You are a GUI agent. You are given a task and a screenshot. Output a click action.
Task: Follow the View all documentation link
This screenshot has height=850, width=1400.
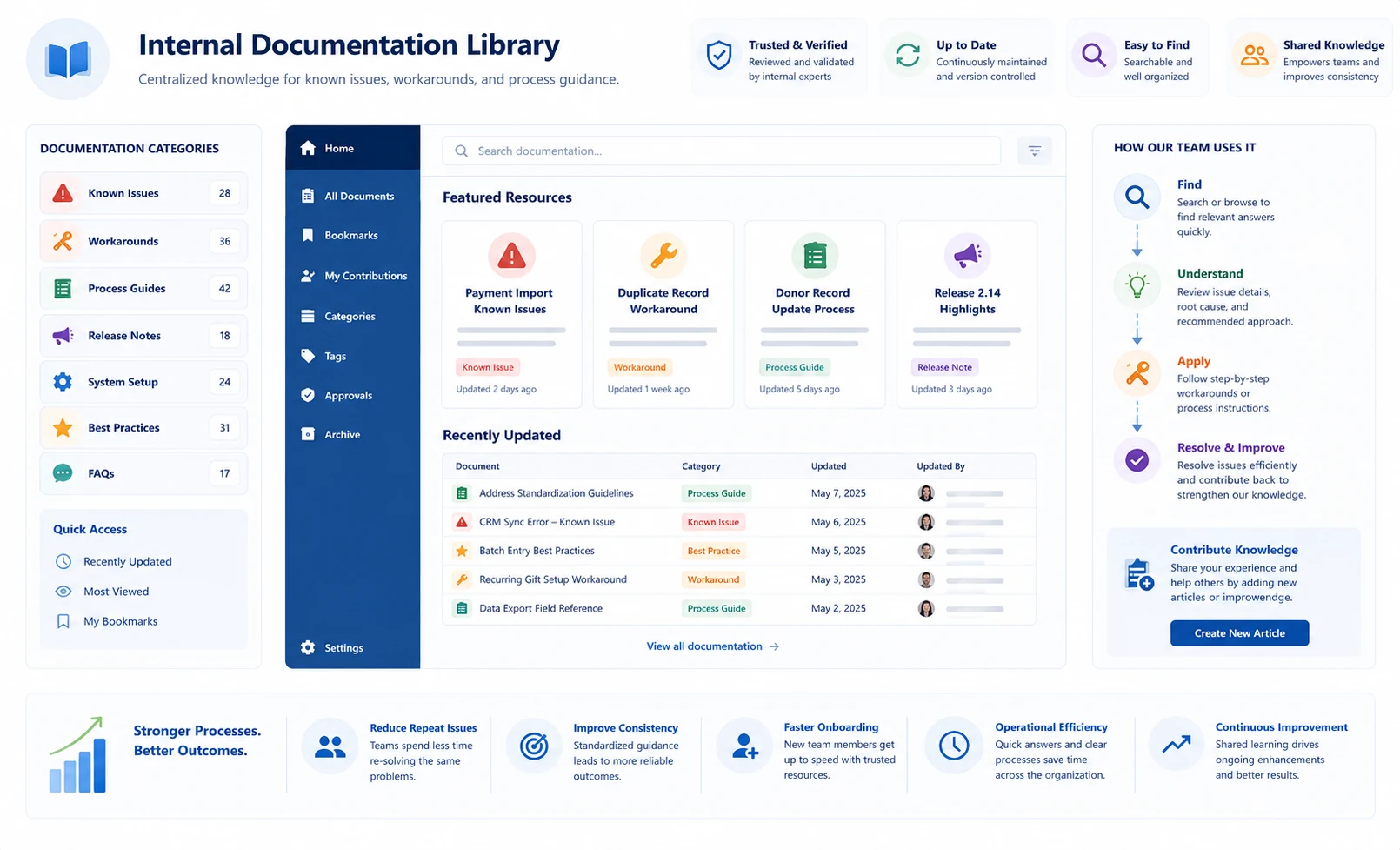point(712,646)
